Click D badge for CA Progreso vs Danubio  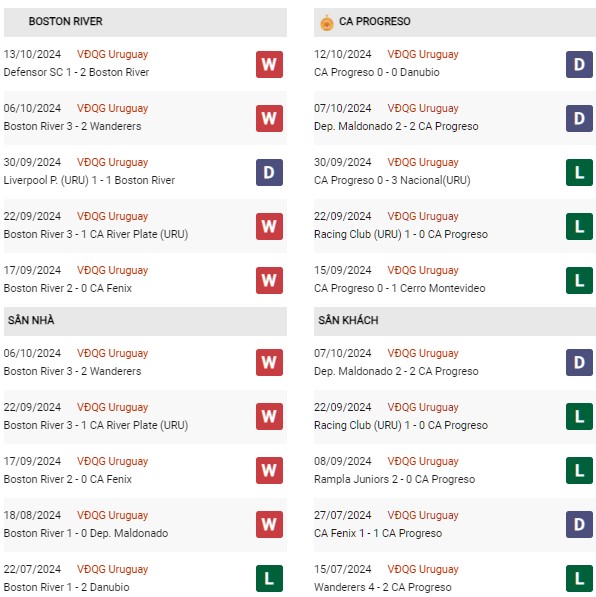(579, 64)
